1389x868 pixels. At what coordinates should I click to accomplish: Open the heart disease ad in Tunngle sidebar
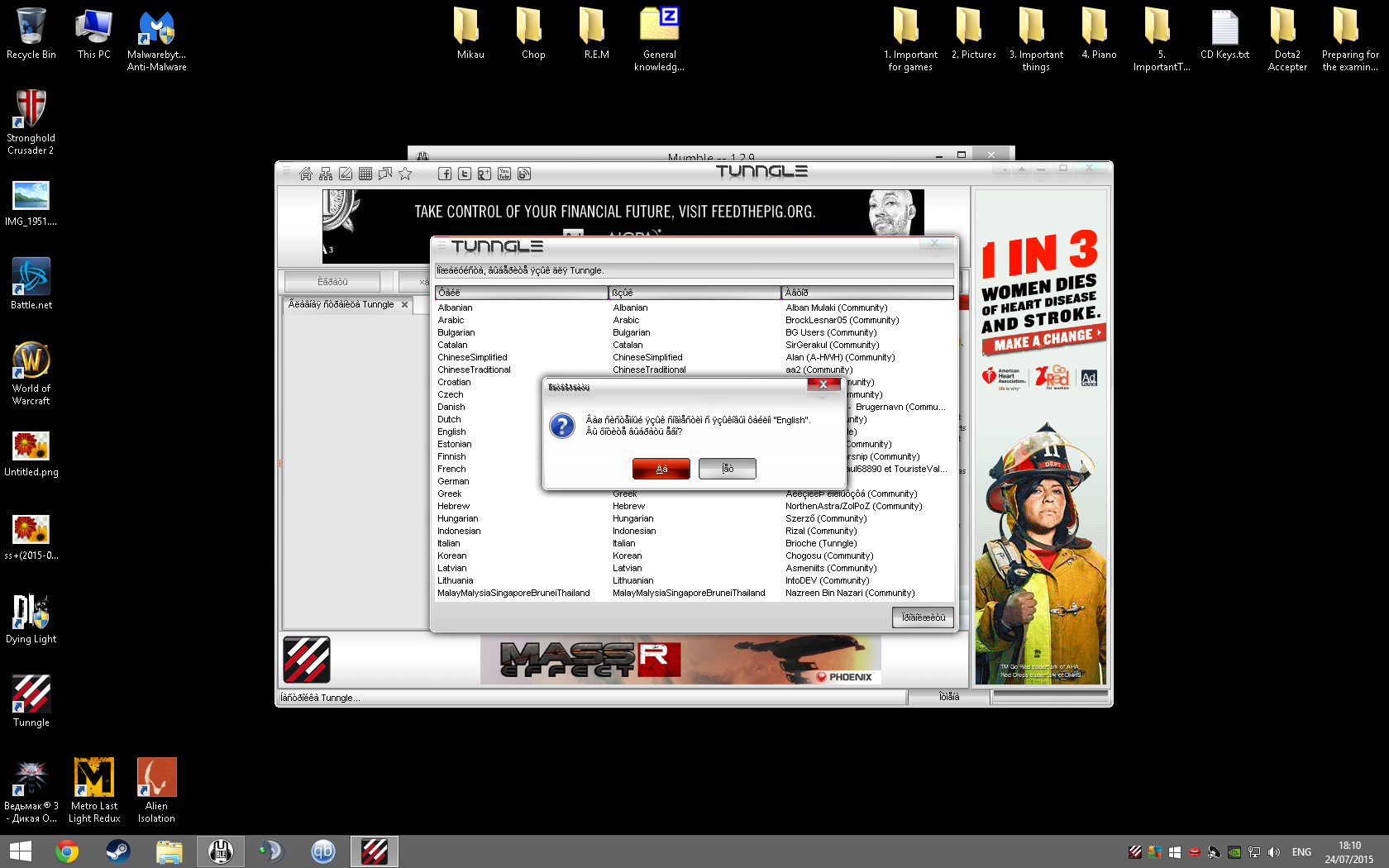(x=1041, y=436)
